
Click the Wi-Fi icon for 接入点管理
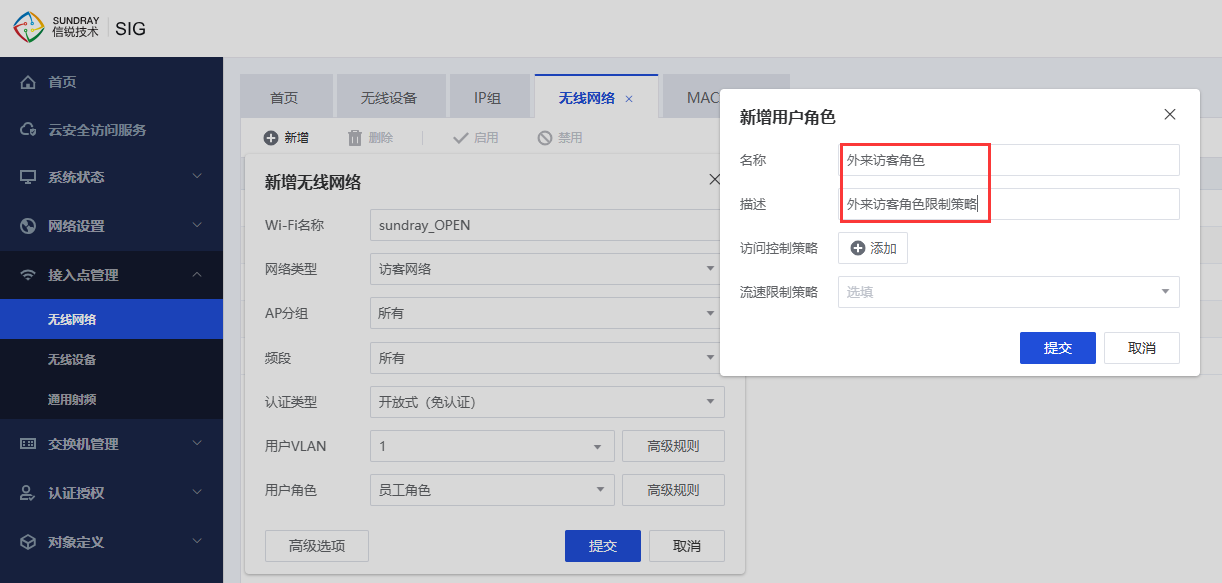pos(28,275)
